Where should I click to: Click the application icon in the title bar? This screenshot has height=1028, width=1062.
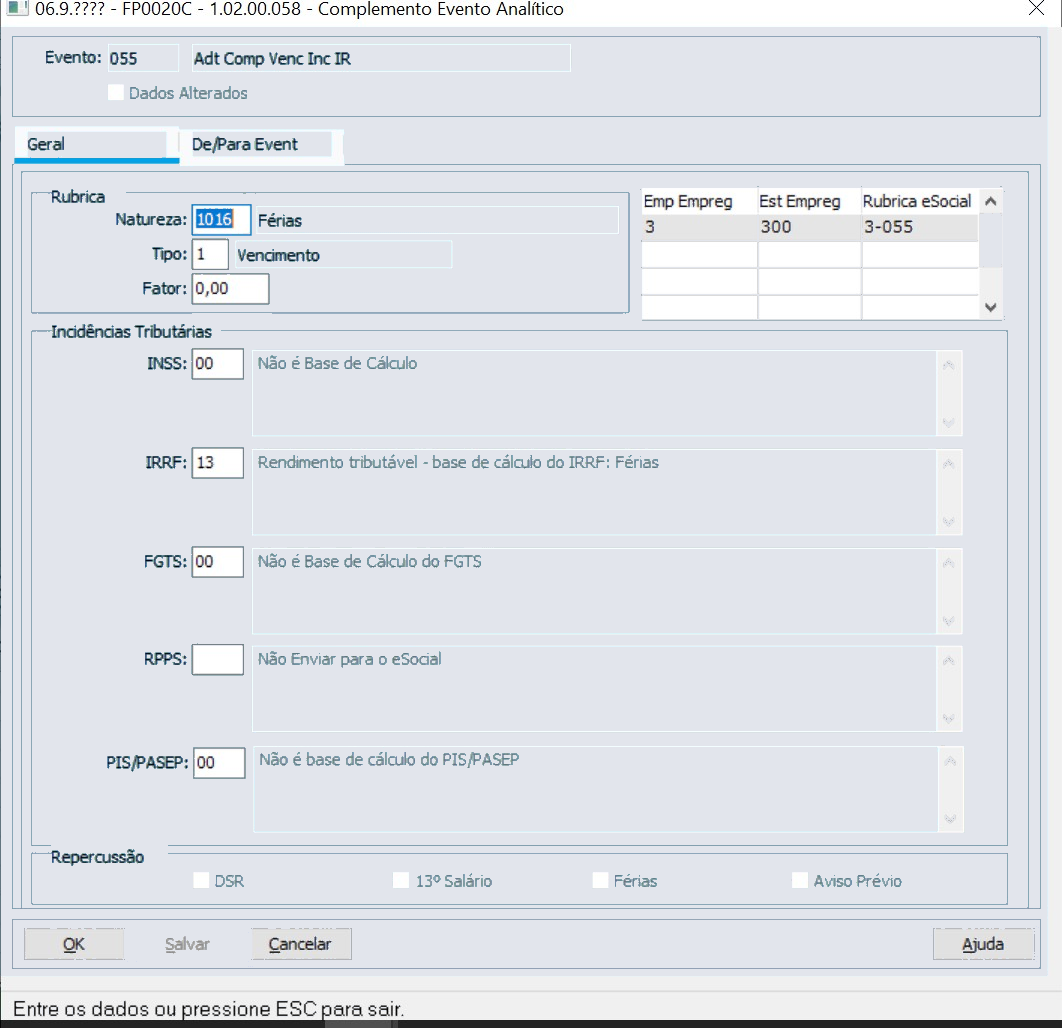17,9
